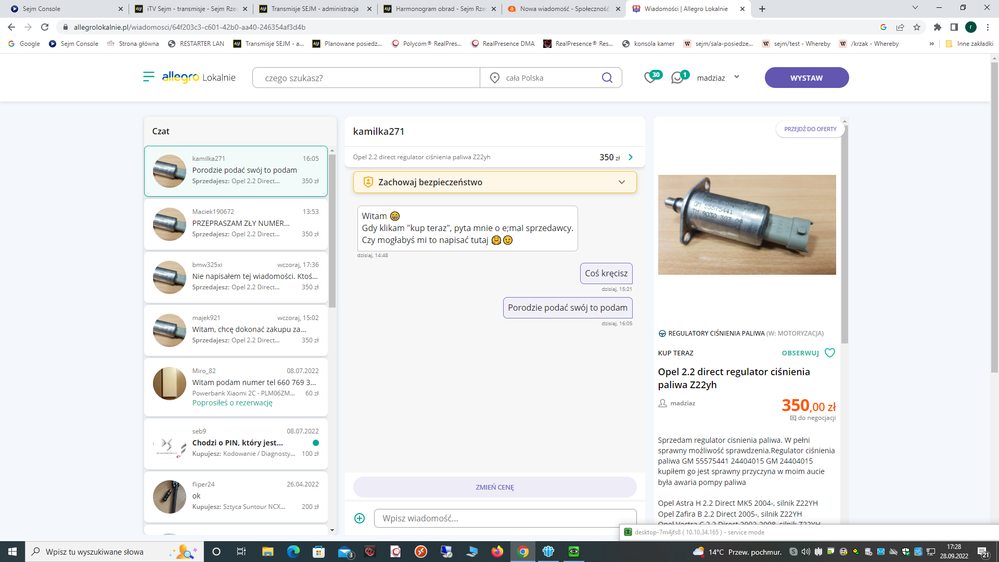Switch to Nowa wiadomość - Społeczność tab
The width and height of the screenshot is (999, 562).
(563, 9)
